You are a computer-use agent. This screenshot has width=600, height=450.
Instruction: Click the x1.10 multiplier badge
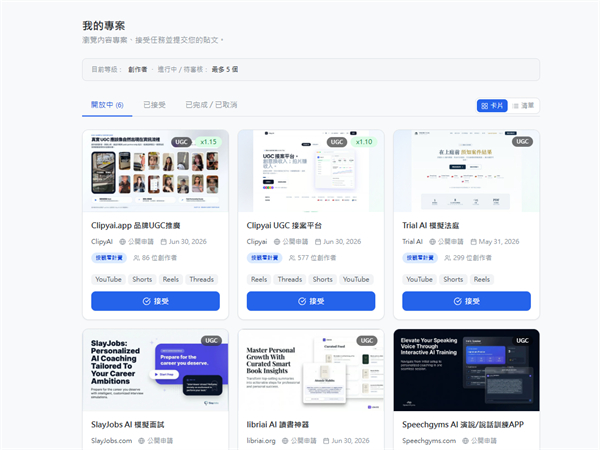[364, 142]
